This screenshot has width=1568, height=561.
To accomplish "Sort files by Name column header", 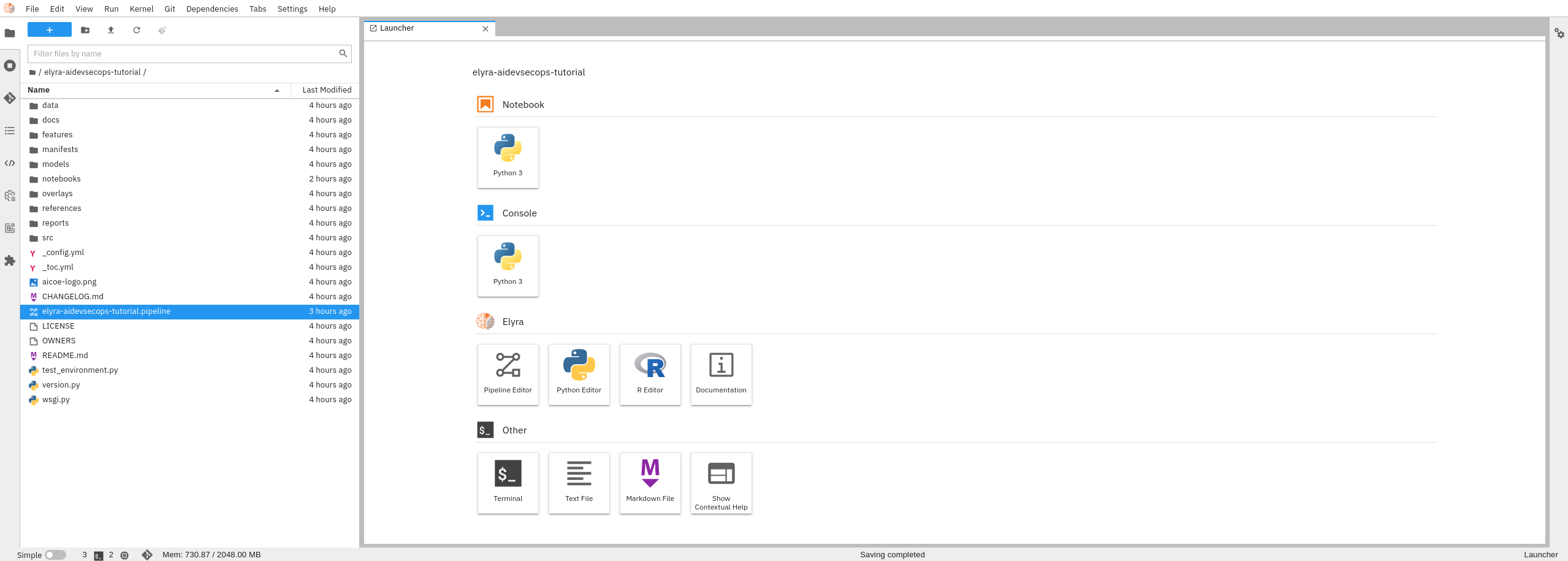I will click(156, 90).
